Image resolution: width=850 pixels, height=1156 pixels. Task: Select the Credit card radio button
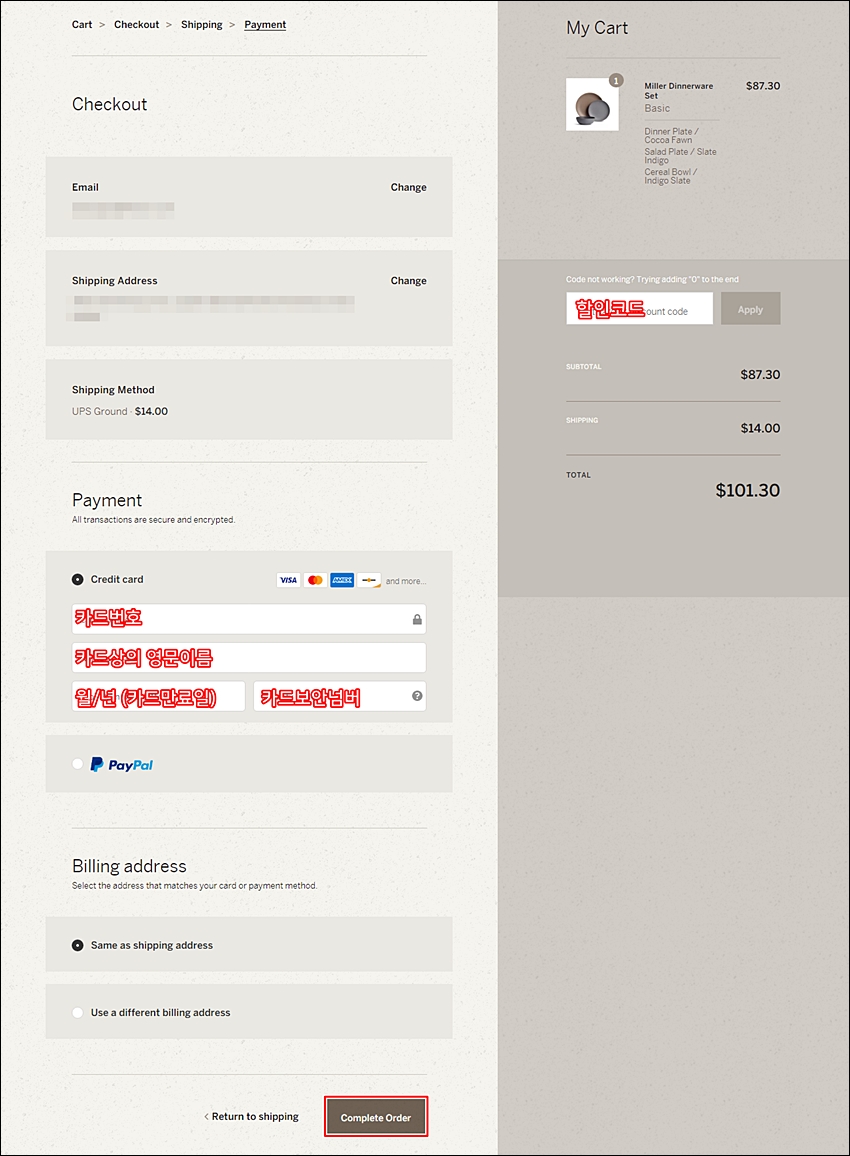pos(77,579)
